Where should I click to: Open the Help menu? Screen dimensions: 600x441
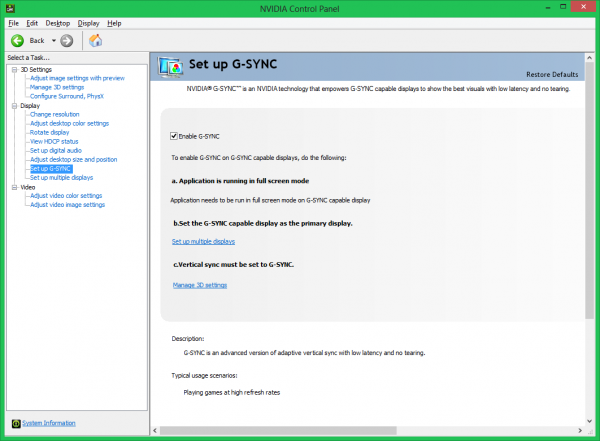click(x=114, y=23)
